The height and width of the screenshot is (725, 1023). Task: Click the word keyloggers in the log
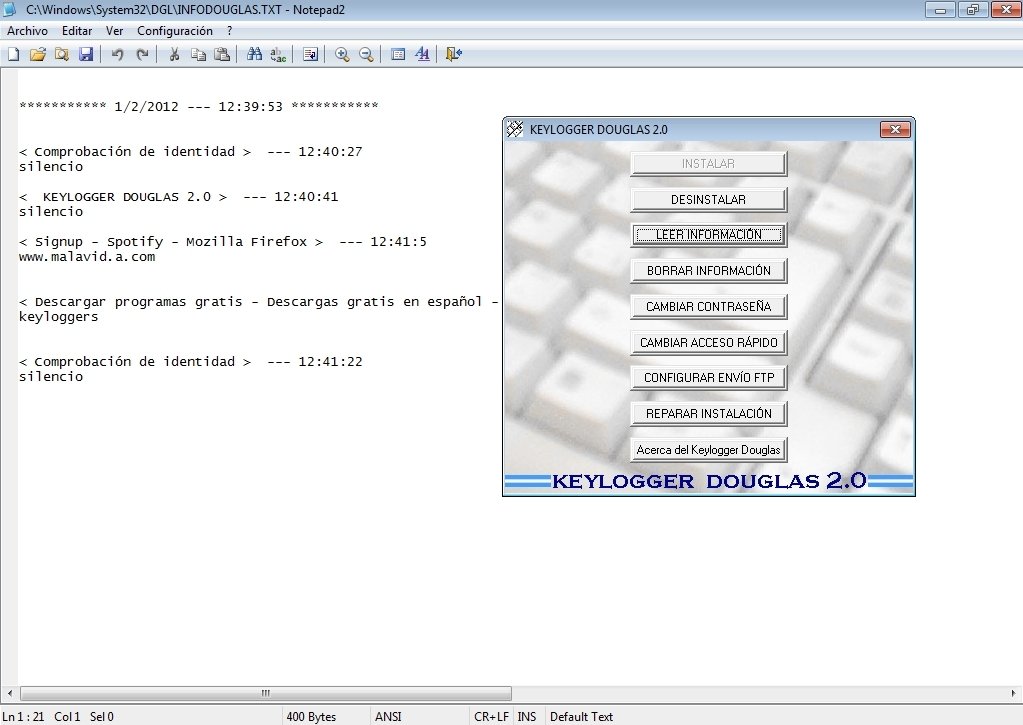pos(59,317)
